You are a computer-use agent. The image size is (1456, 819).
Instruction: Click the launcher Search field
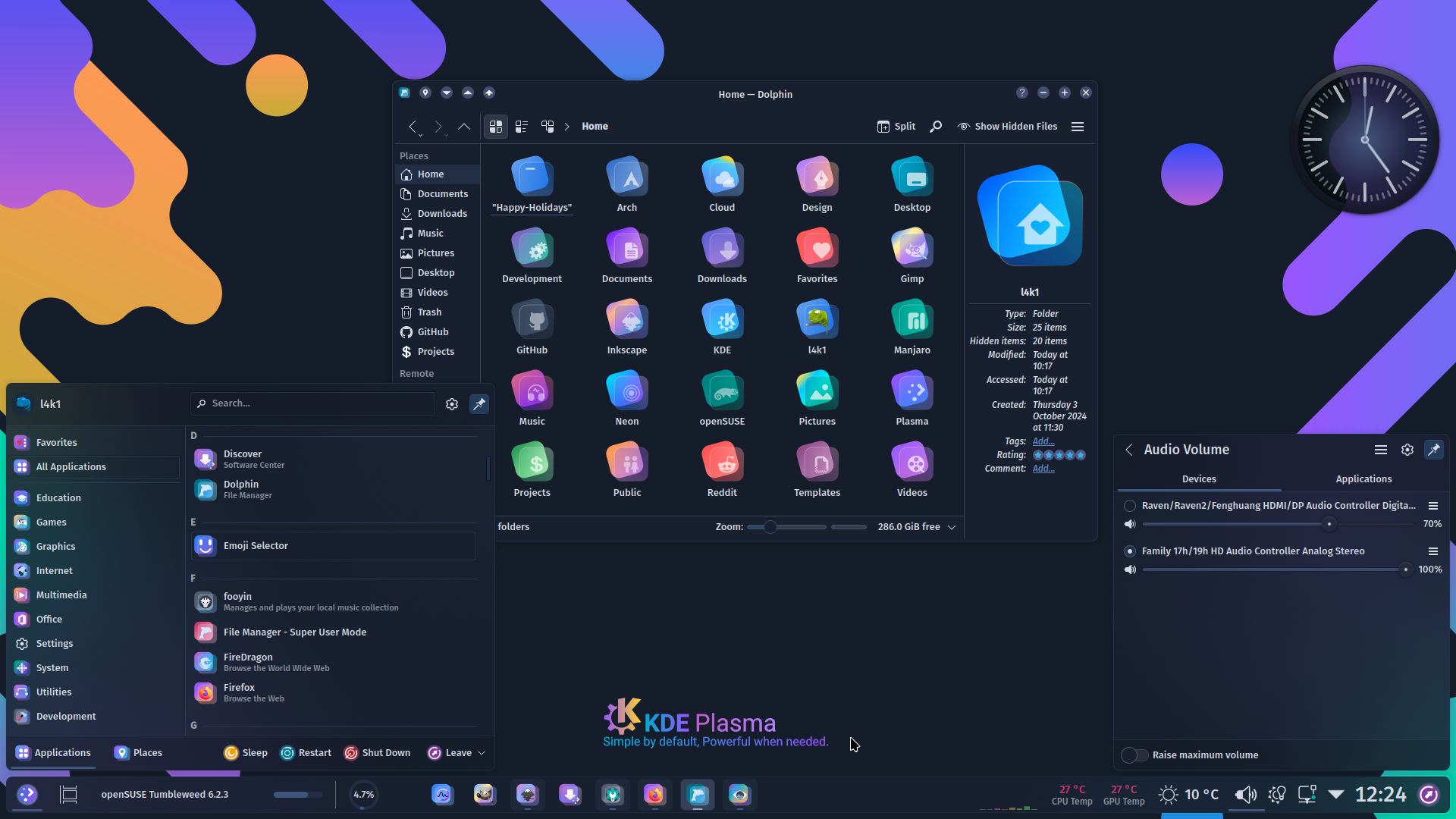click(312, 403)
